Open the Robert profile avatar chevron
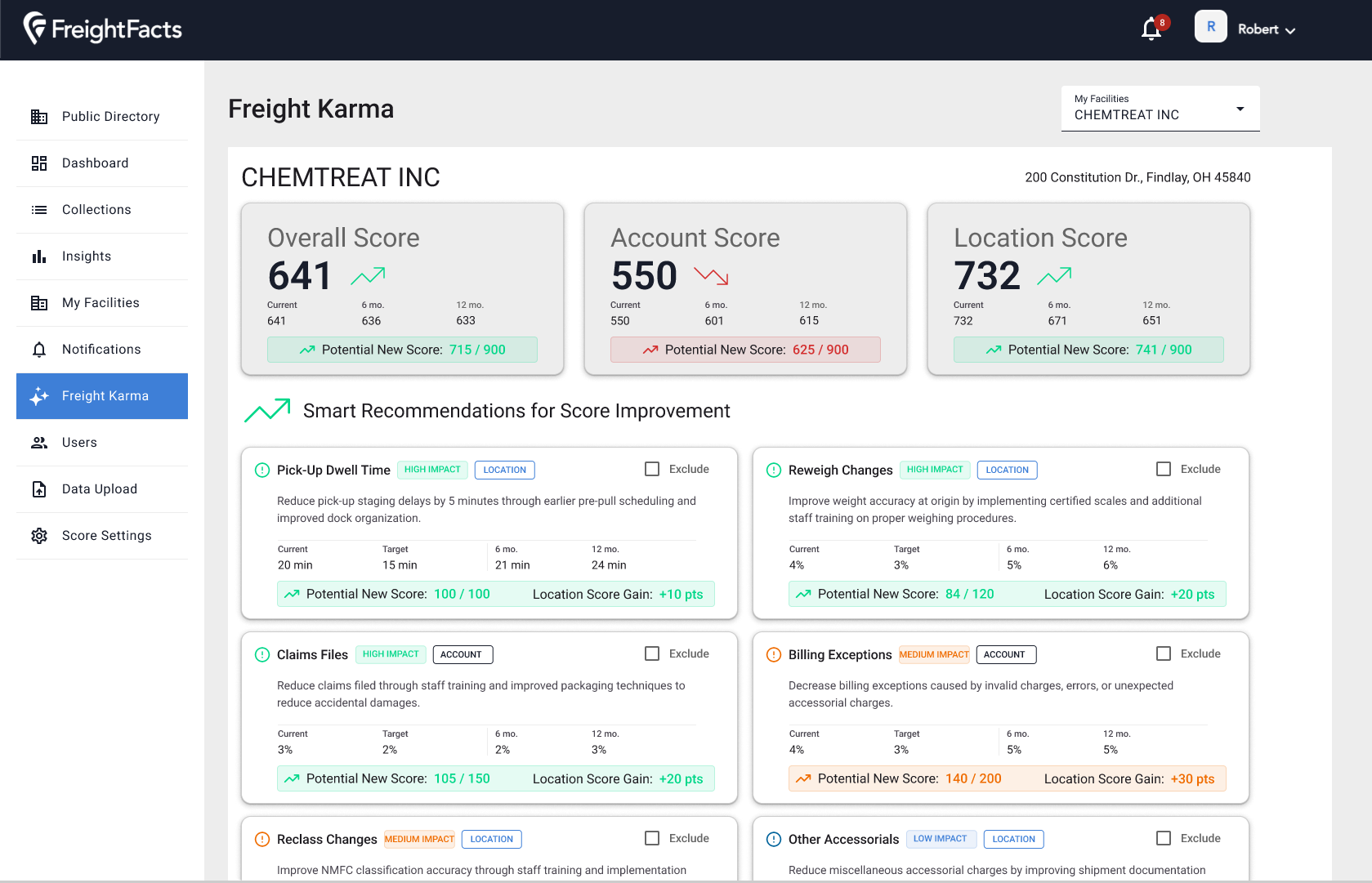This screenshot has height=883, width=1372. pos(1291,29)
